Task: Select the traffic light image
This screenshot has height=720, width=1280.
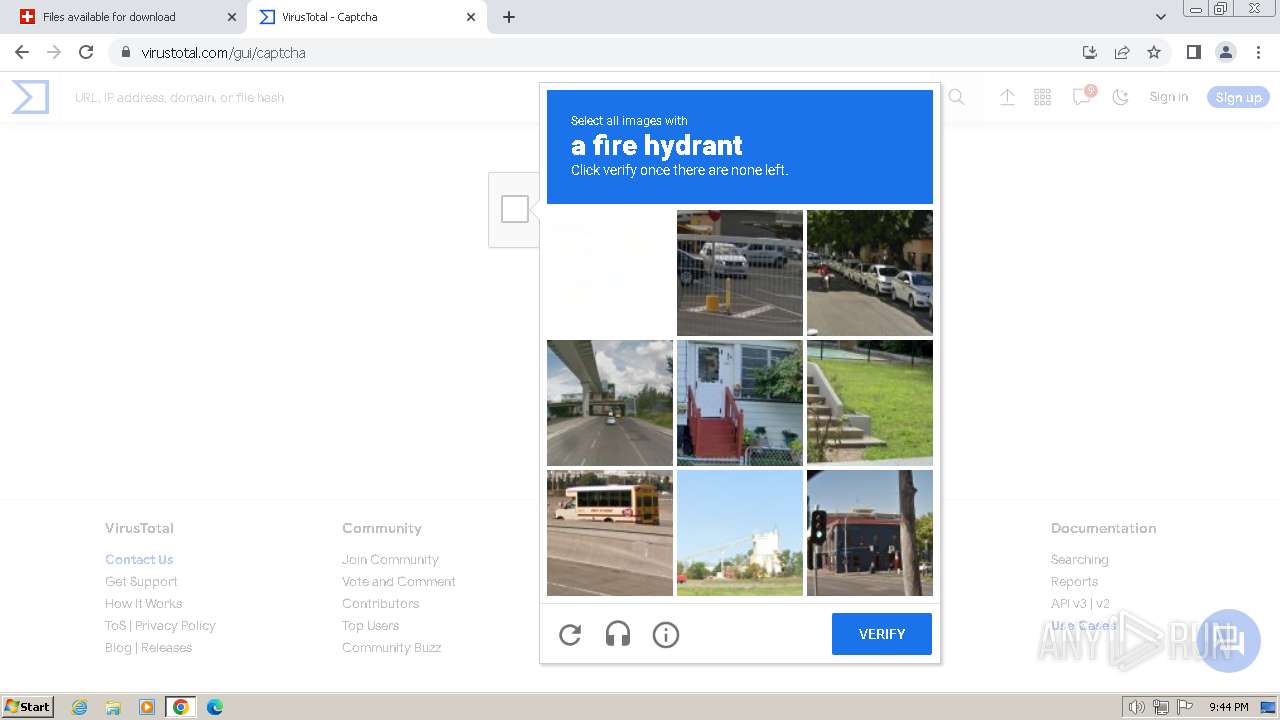Action: click(870, 533)
